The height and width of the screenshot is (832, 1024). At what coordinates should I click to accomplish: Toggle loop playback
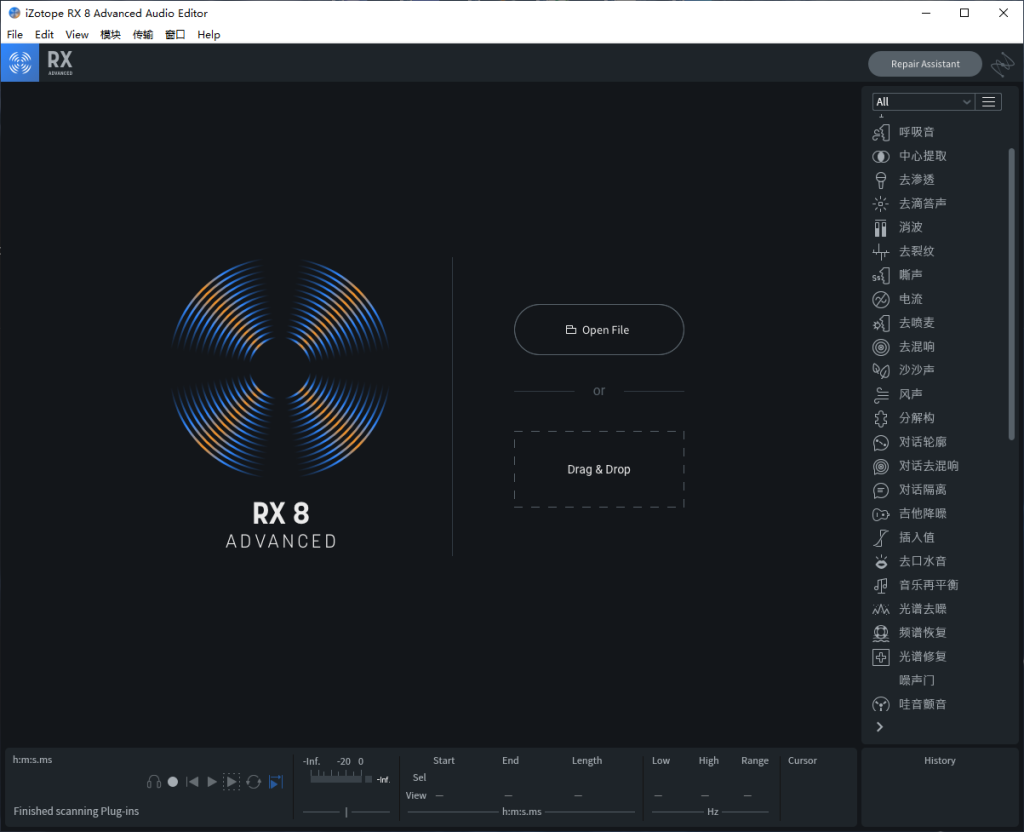coord(254,782)
